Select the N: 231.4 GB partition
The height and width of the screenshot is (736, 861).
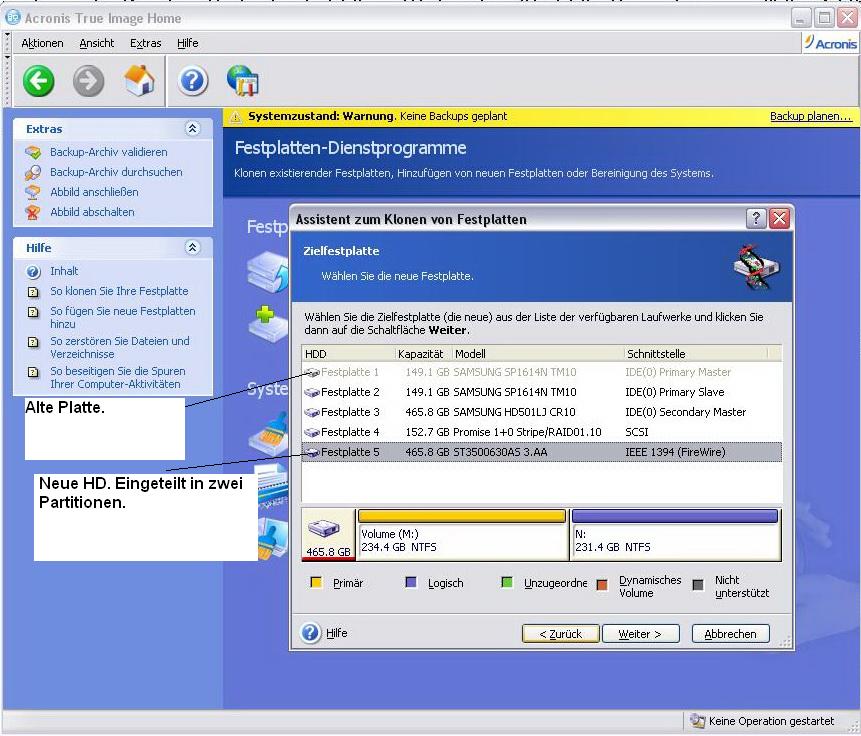pos(675,534)
